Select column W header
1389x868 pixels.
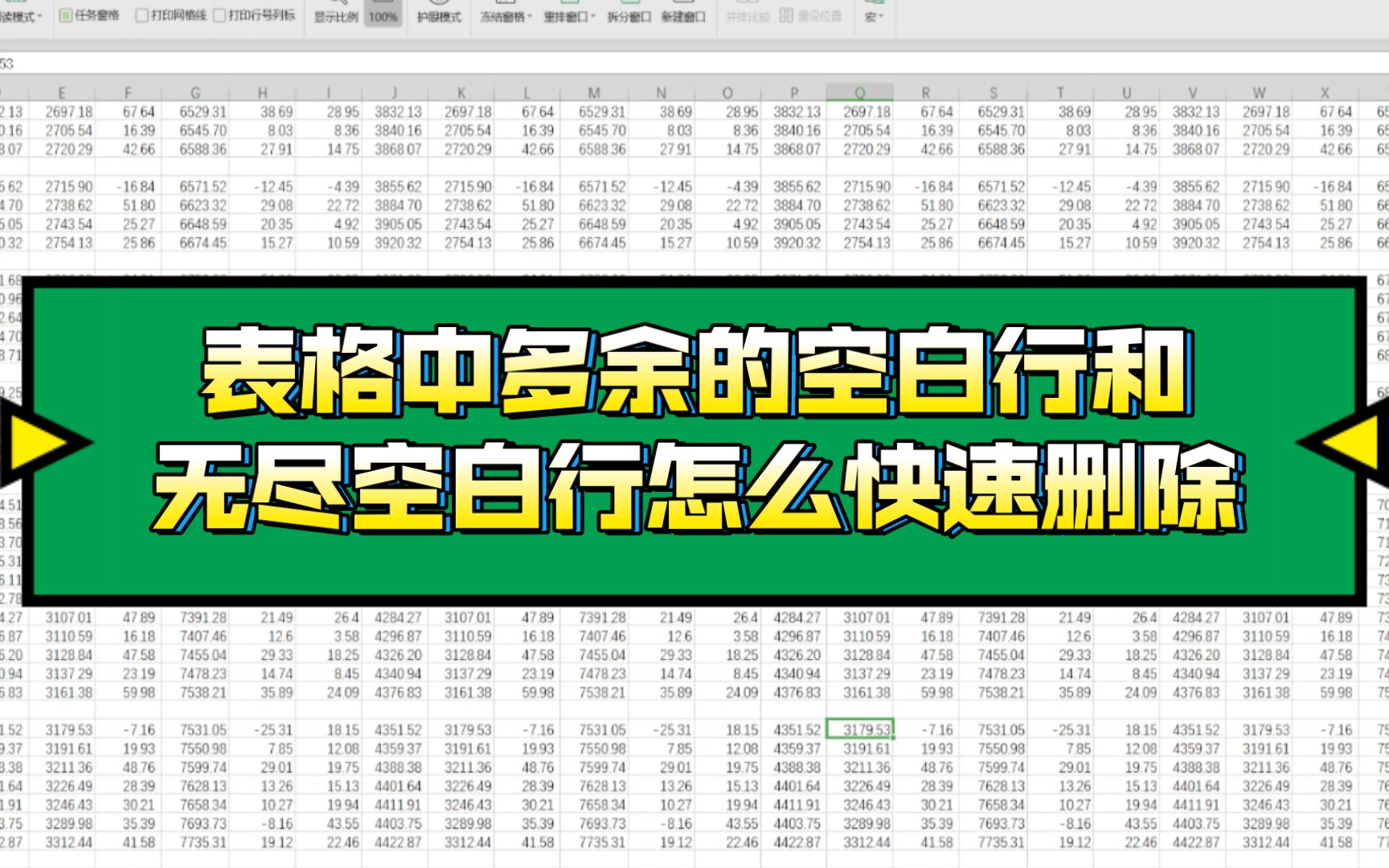coord(1260,92)
